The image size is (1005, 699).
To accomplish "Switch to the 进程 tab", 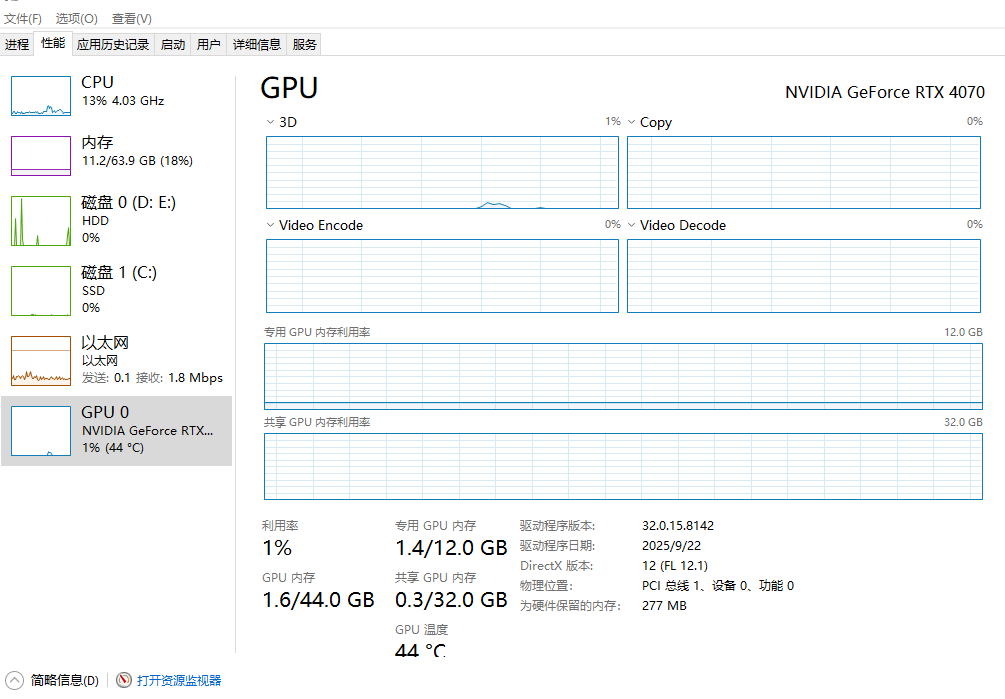I will click(x=17, y=44).
